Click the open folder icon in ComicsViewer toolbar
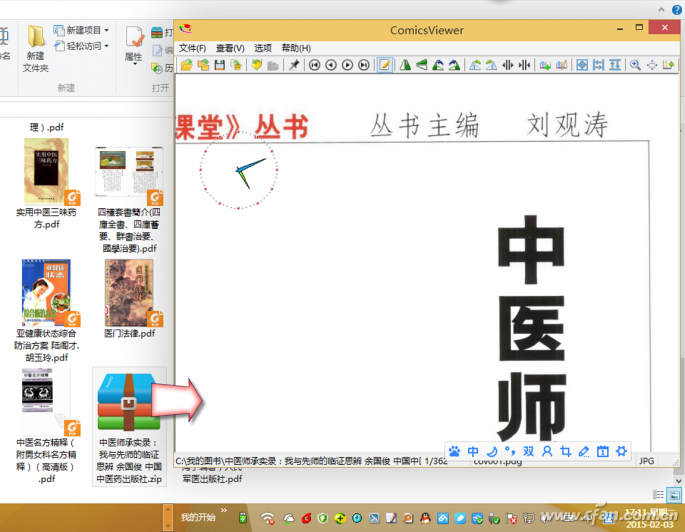685x532 pixels. tap(187, 66)
